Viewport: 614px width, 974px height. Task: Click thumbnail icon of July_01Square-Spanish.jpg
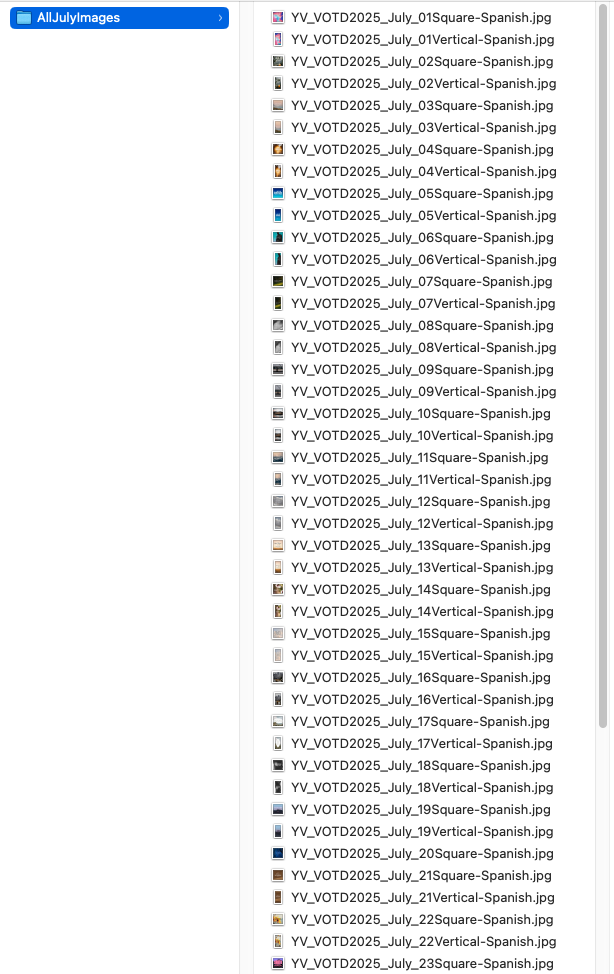tap(278, 17)
